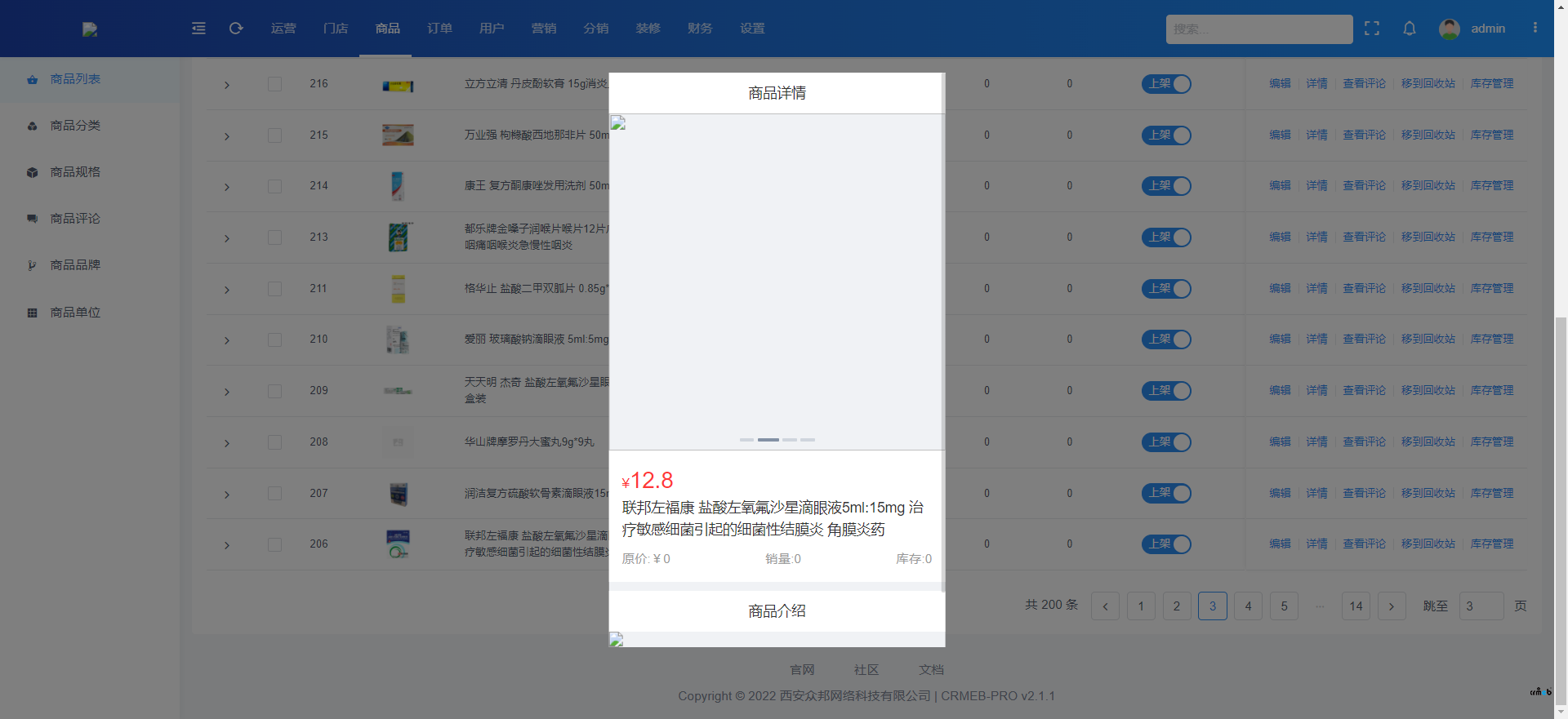Viewport: 1568px width, 719px height.
Task: Open the vertical ellipsis more menu
Action: coord(1535,28)
